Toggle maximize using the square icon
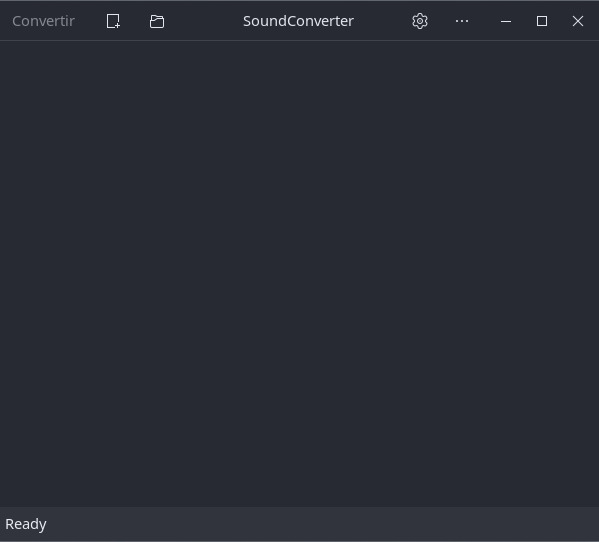Viewport: 599px width, 542px height. click(x=542, y=21)
